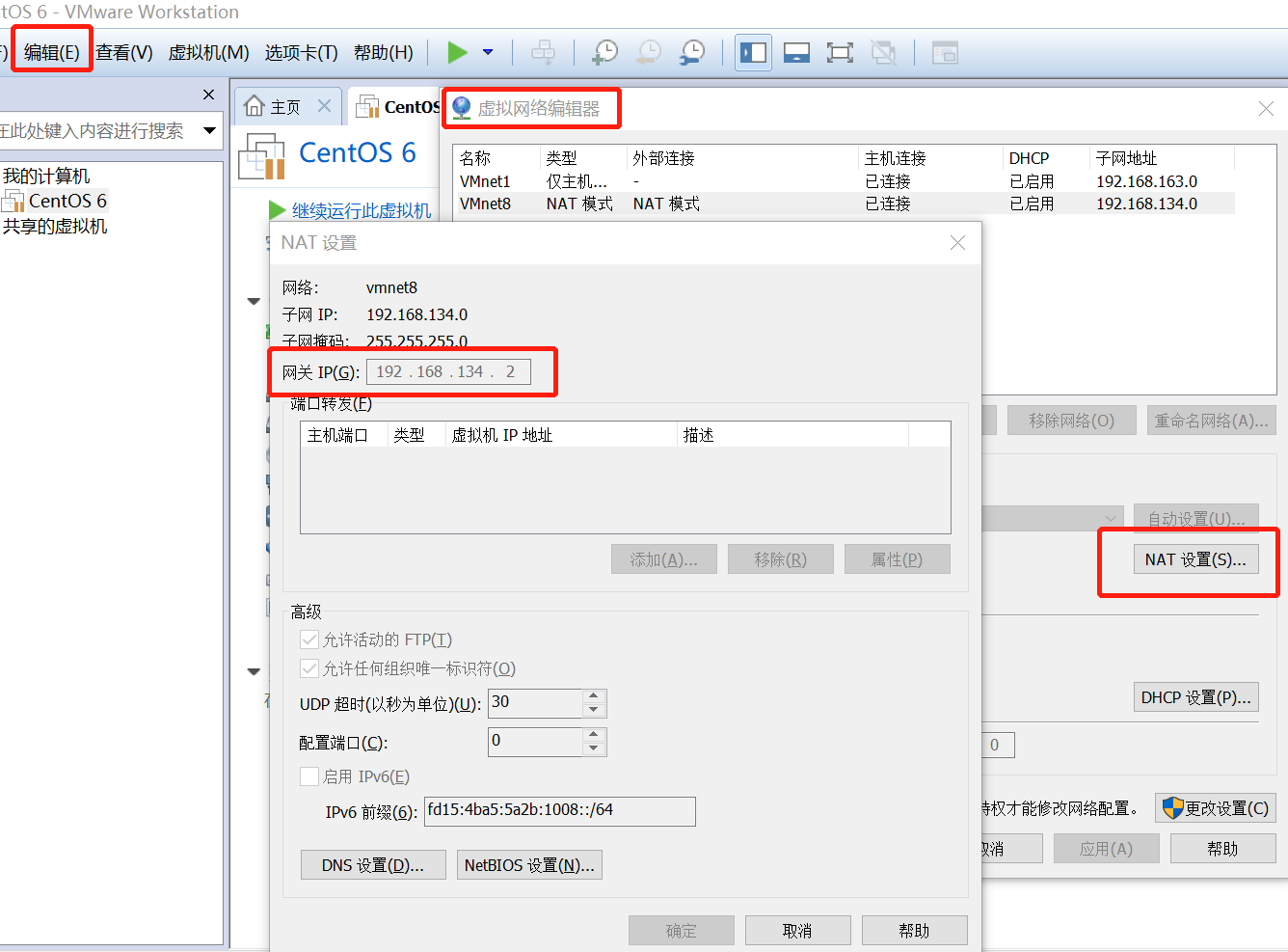This screenshot has height=952, width=1288.
Task: Enable the 启用 IPv6 checkbox
Action: 309,776
